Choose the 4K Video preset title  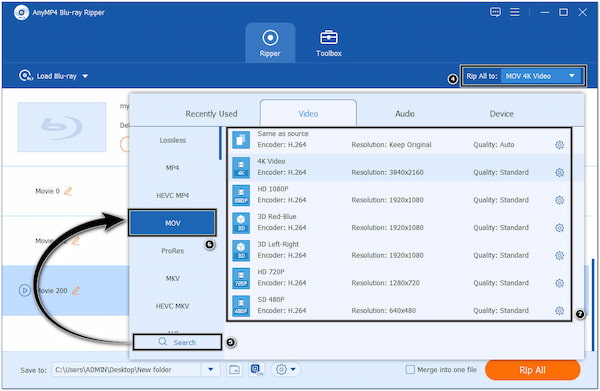coord(271,161)
